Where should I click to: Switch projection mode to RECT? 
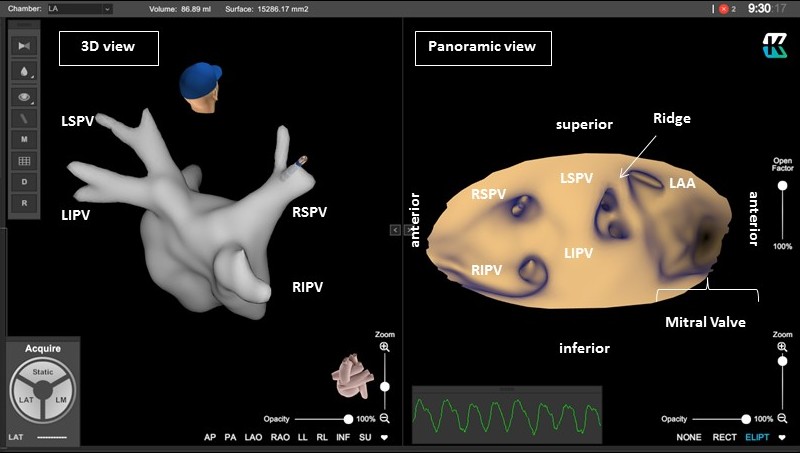pyautogui.click(x=722, y=438)
